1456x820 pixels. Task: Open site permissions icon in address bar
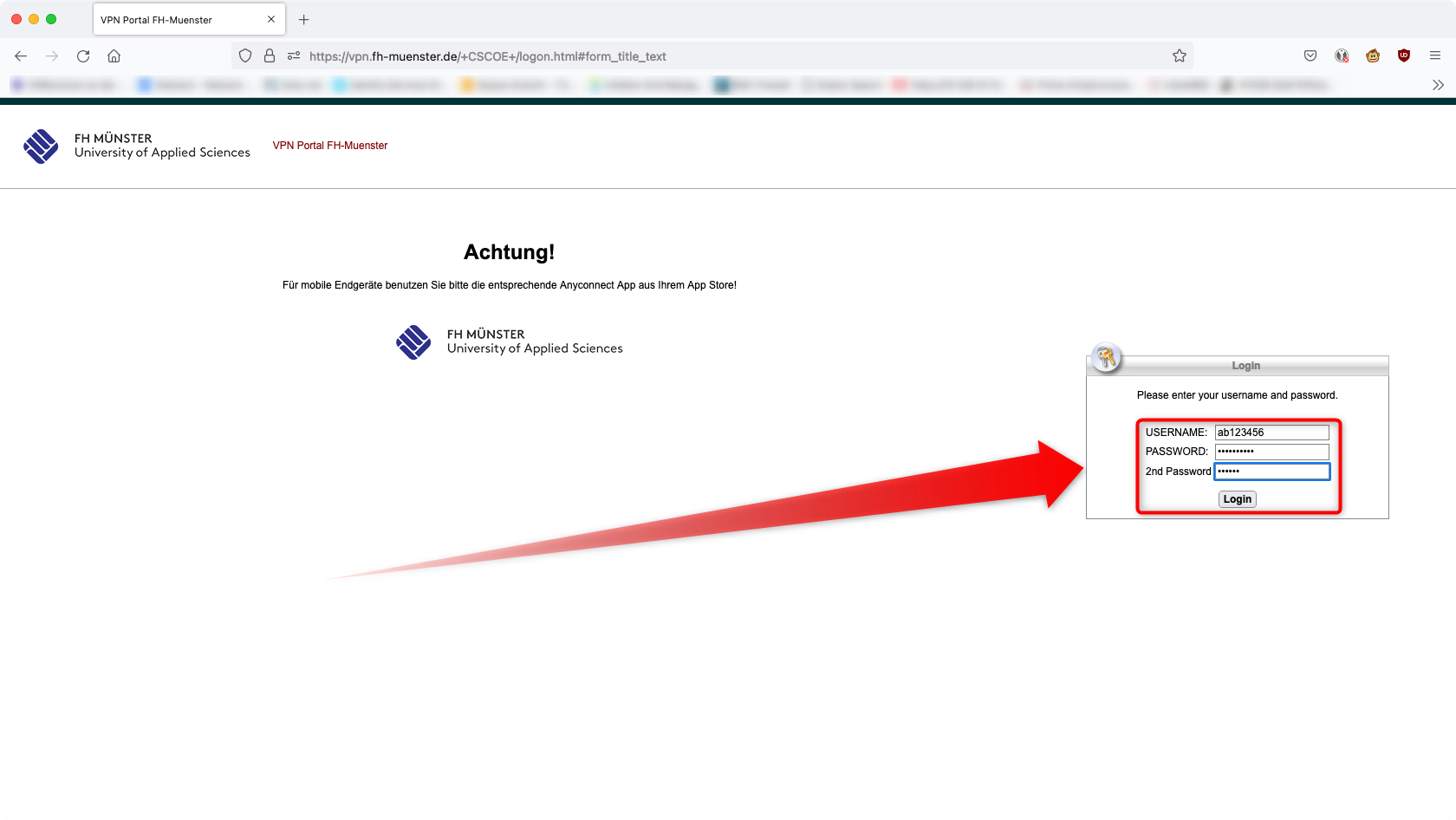click(x=294, y=56)
